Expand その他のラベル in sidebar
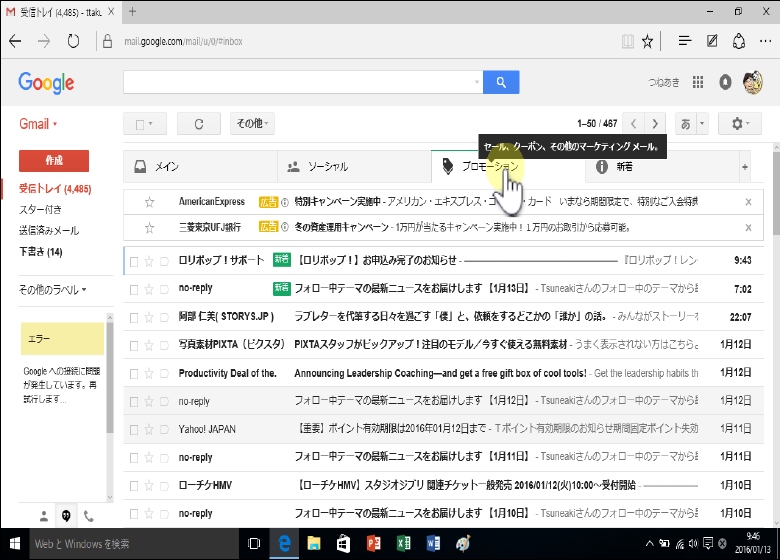The height and width of the screenshot is (560, 780). [x=52, y=290]
